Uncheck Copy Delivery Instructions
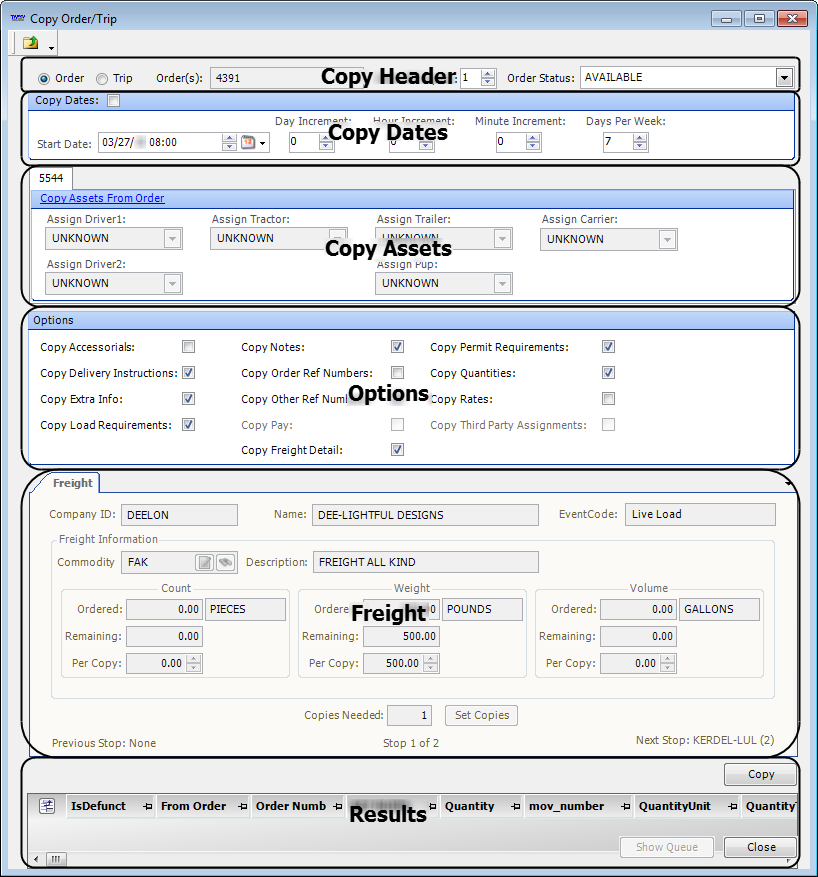 (188, 373)
